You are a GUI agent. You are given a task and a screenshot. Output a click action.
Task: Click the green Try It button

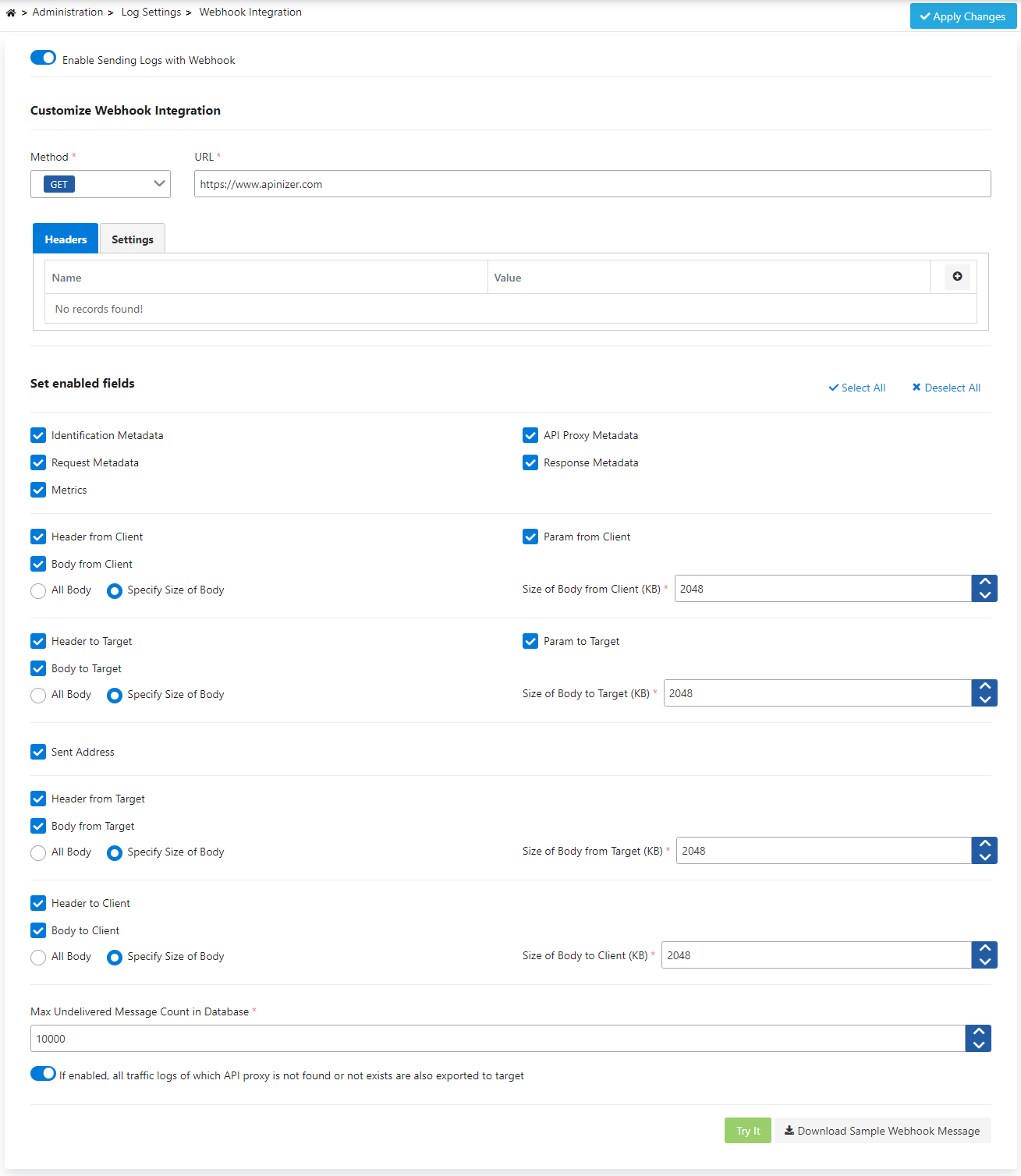(x=748, y=1131)
